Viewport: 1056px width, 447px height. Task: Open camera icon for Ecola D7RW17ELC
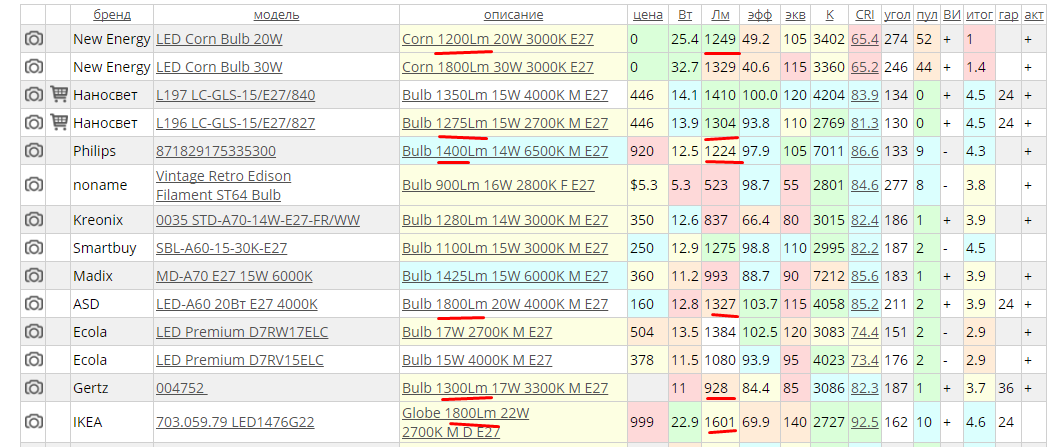[33, 332]
